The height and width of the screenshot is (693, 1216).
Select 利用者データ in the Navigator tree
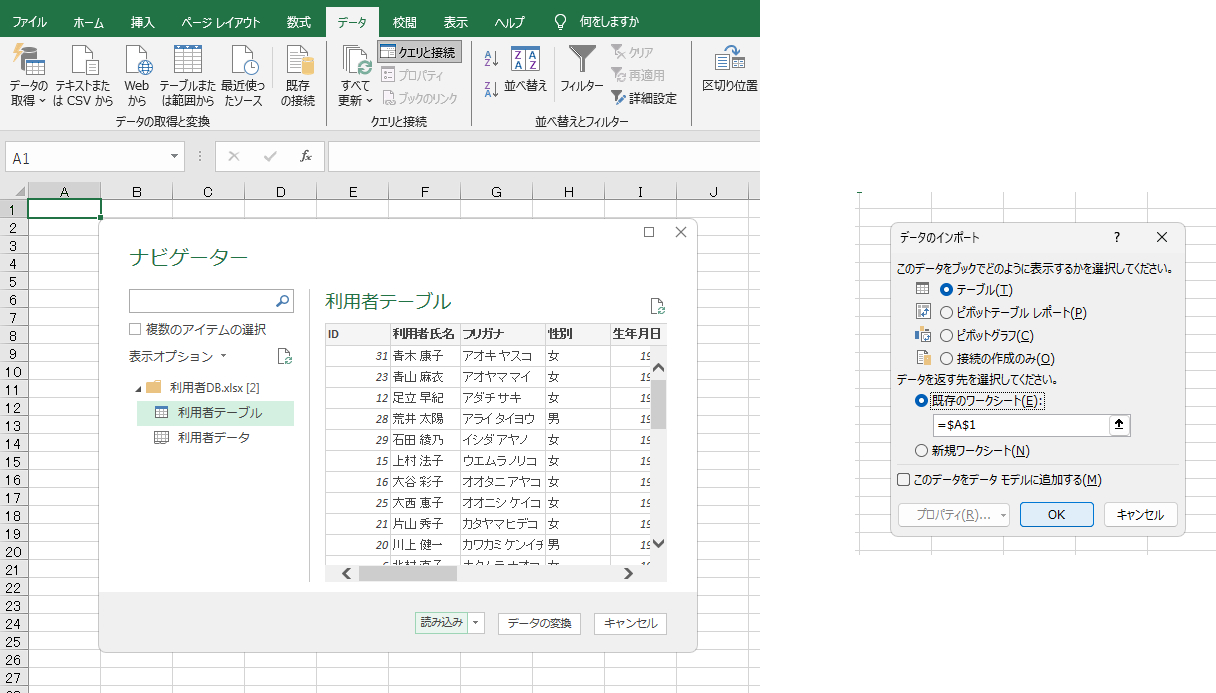click(215, 438)
